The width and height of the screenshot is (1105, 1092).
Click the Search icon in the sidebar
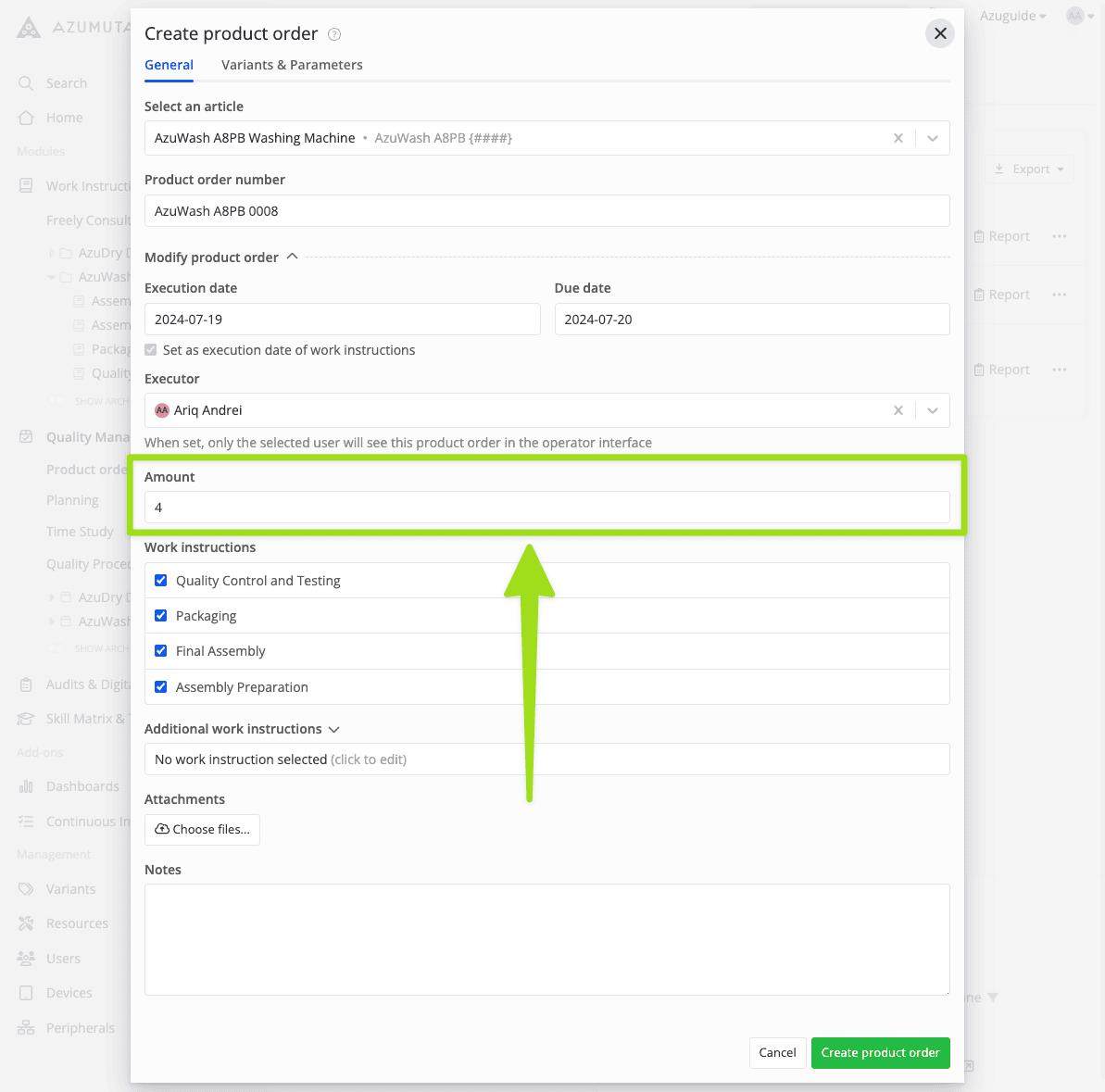point(26,83)
